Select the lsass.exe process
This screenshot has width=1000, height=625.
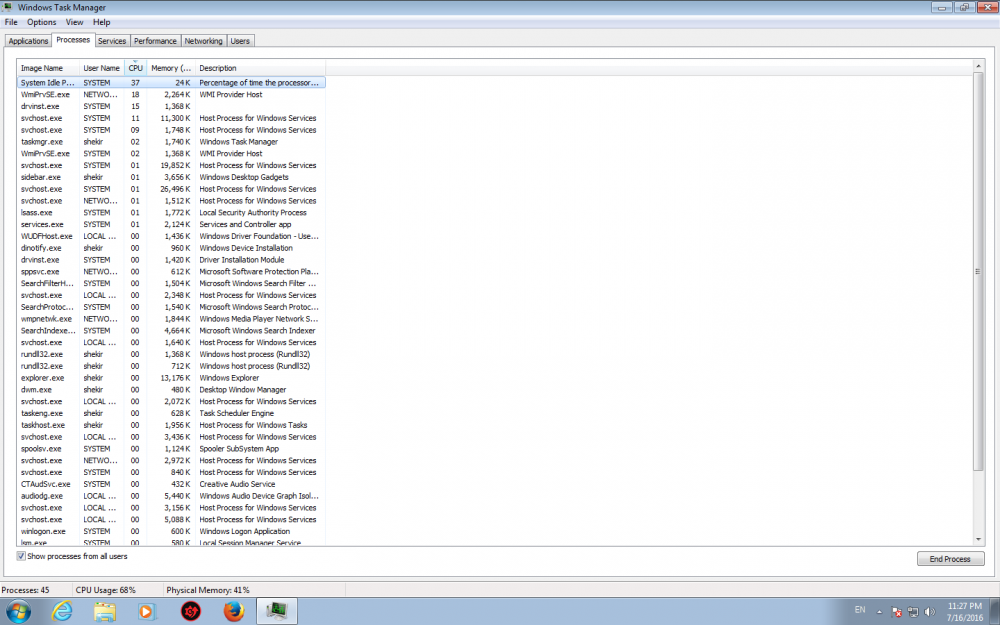[x=171, y=212]
